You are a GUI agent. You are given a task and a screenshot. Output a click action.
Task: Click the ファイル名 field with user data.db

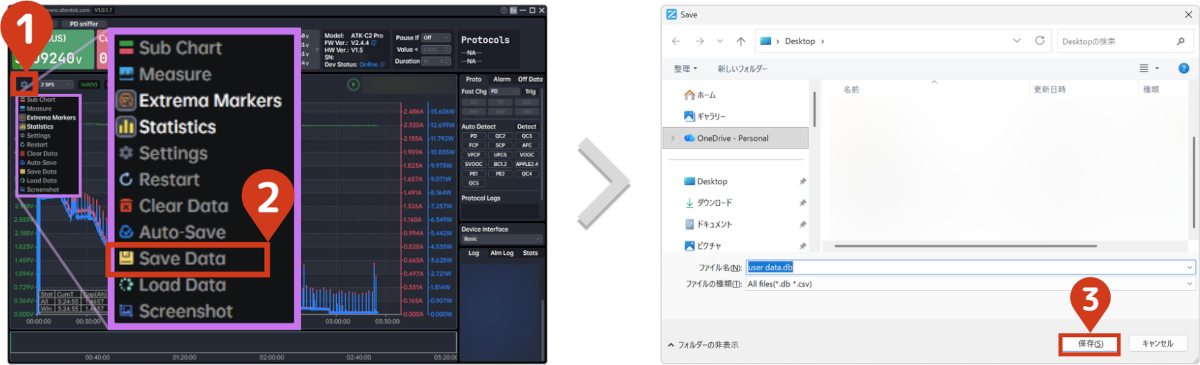(970, 268)
